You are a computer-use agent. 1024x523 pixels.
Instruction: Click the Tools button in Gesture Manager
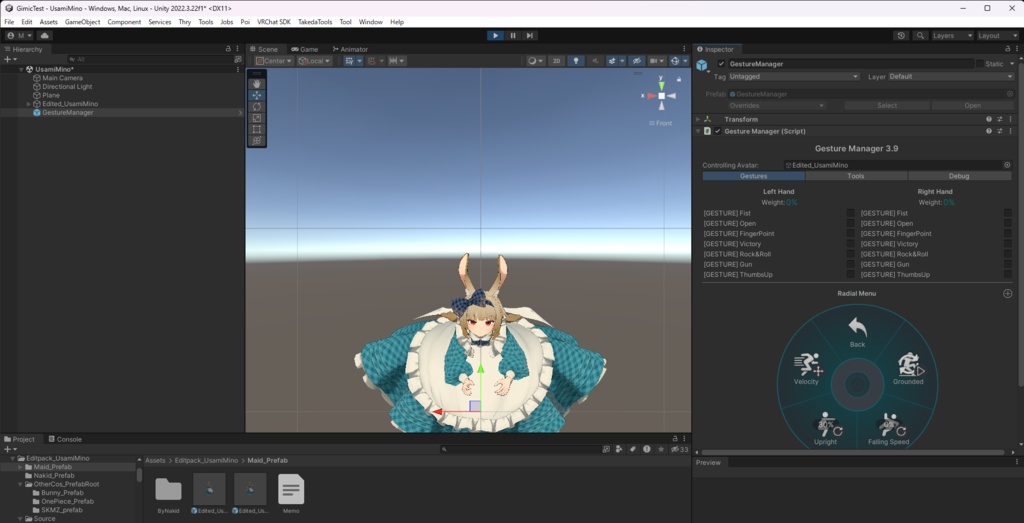(856, 176)
